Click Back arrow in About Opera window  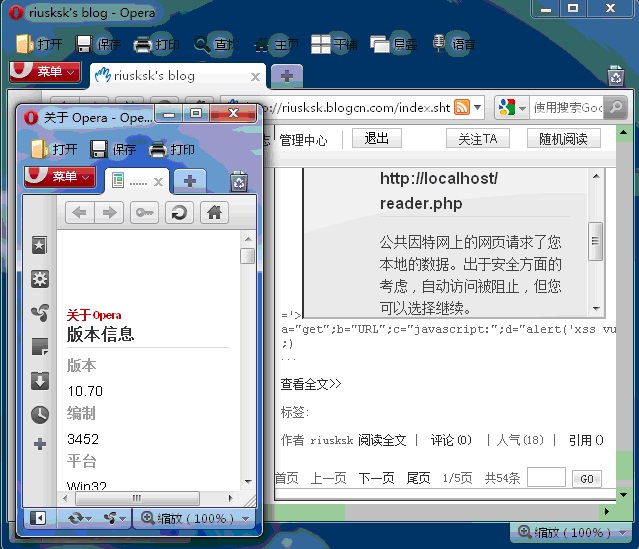click(x=80, y=212)
